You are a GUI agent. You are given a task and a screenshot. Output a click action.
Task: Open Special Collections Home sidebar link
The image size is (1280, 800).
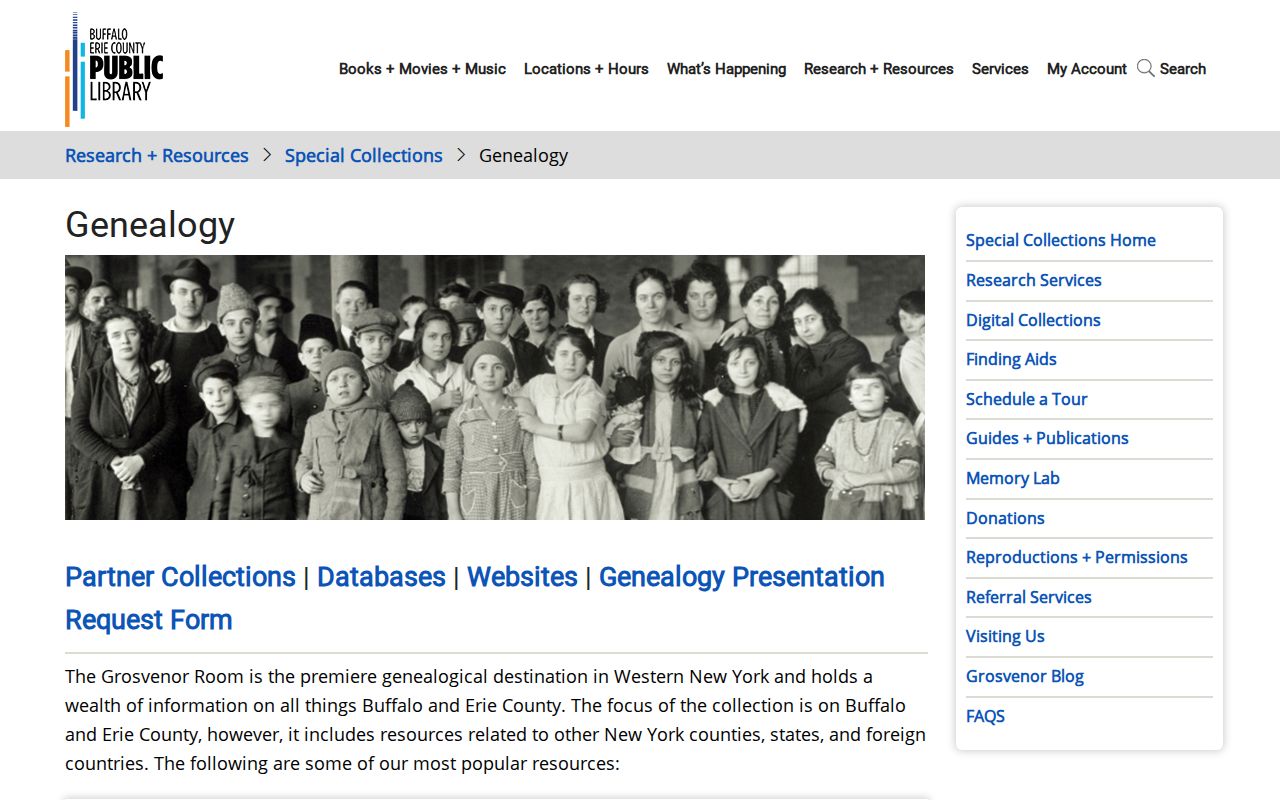1061,240
